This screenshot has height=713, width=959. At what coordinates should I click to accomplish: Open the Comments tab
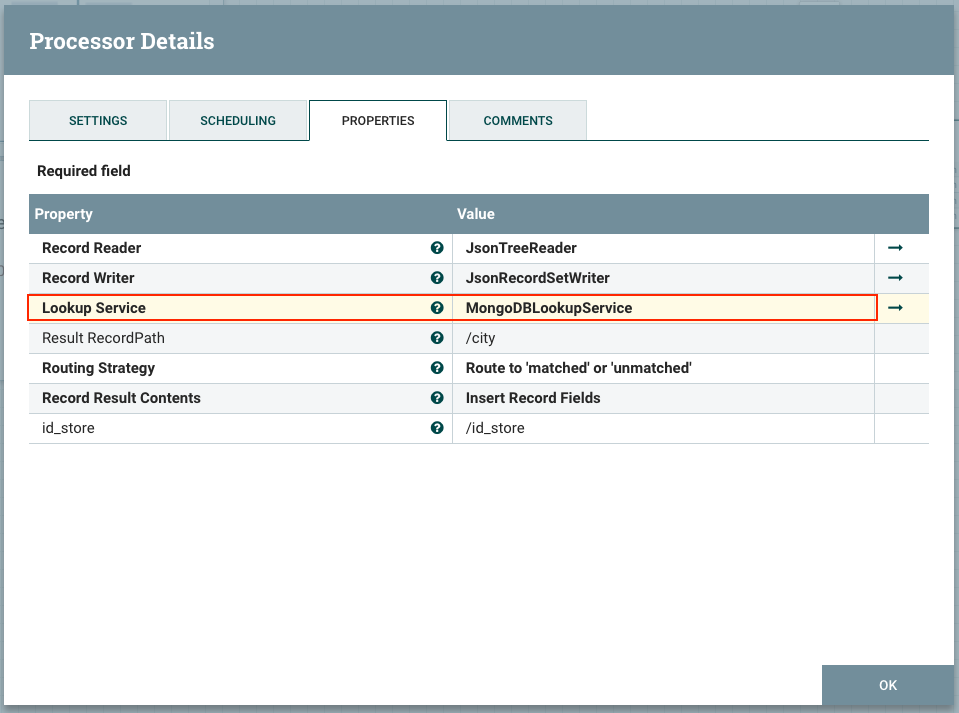click(518, 120)
